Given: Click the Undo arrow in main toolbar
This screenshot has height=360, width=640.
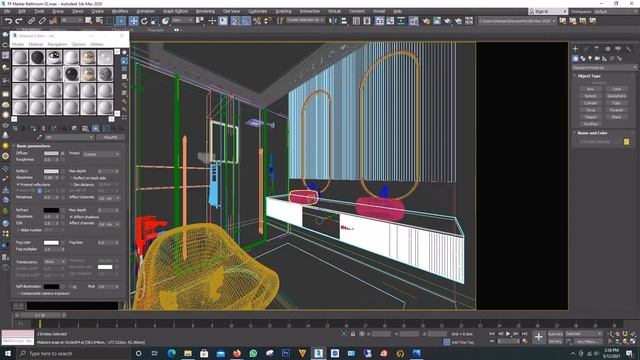Looking at the screenshot, I should 8,21.
